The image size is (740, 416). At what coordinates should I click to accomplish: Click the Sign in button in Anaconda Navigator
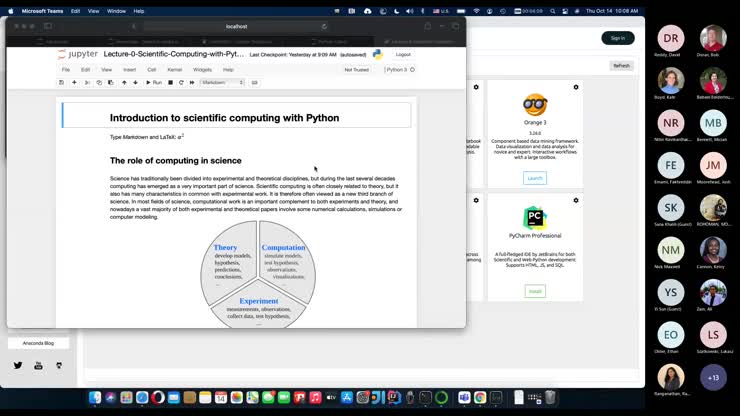pyautogui.click(x=617, y=38)
